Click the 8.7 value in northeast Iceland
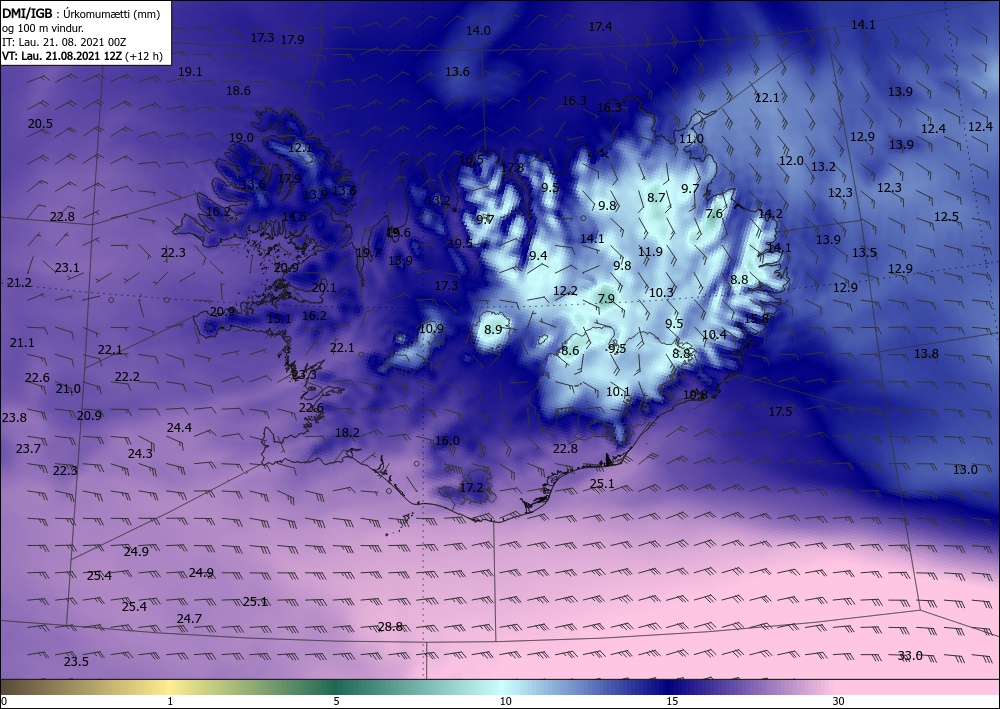1000x709 pixels. (x=656, y=198)
